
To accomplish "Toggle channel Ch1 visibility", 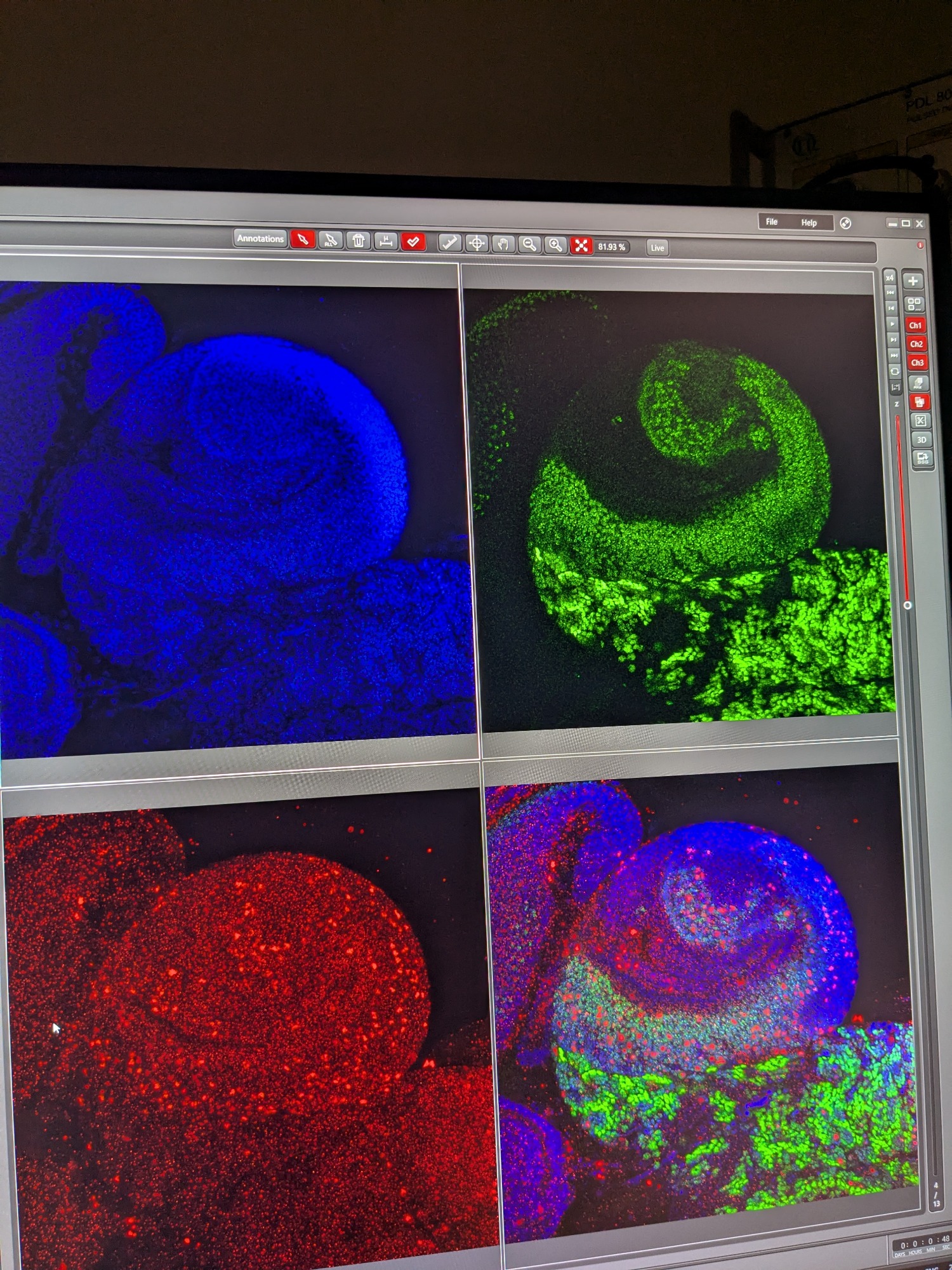I will pos(915,325).
